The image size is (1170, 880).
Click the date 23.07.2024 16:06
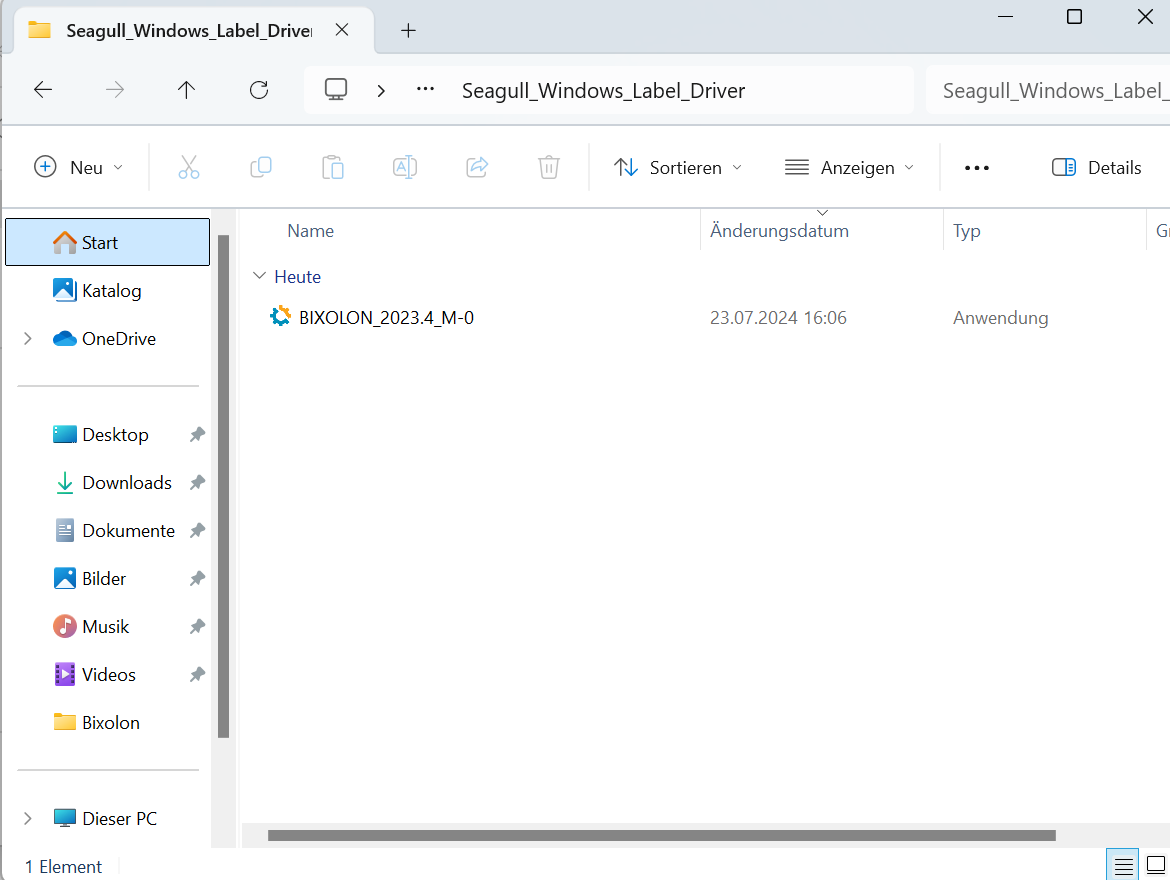[778, 318]
